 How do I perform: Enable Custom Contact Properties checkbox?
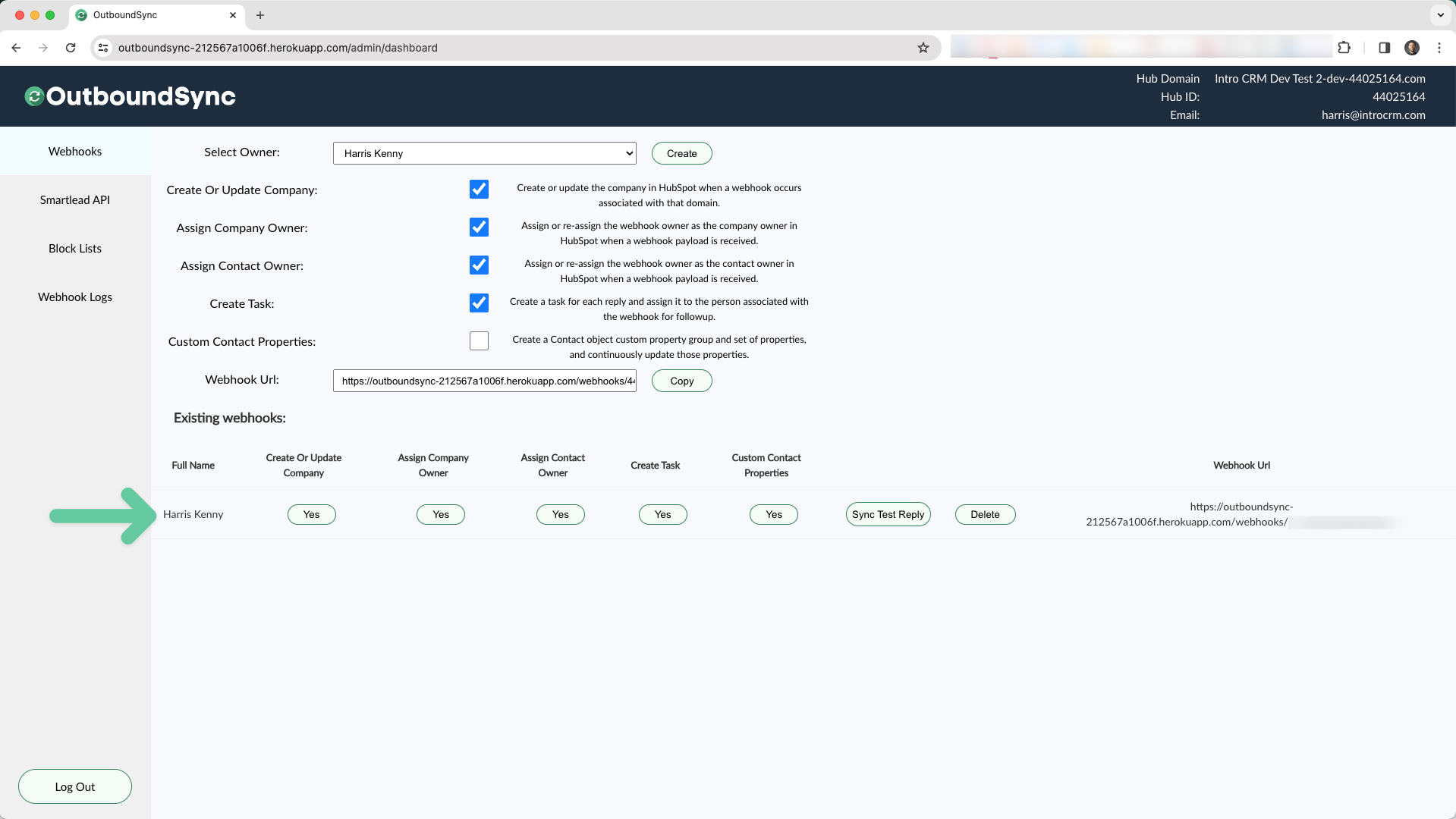(x=479, y=341)
